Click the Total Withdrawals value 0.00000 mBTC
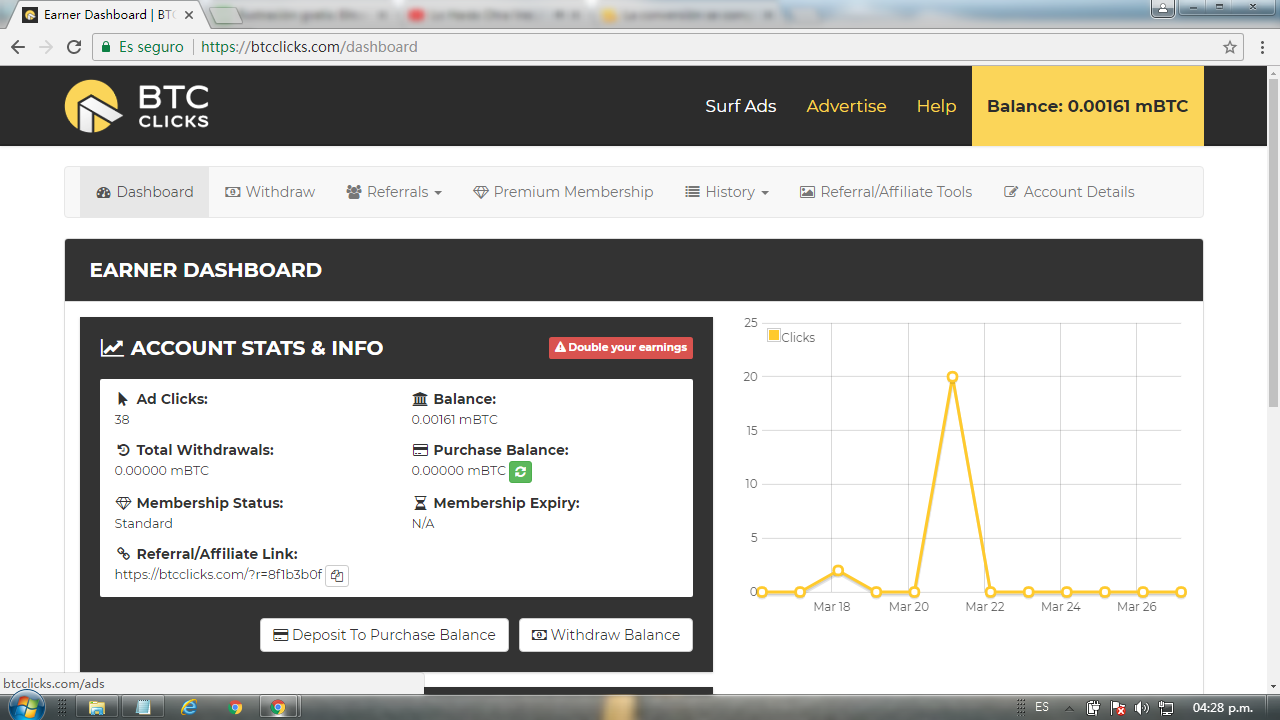 click(x=162, y=471)
